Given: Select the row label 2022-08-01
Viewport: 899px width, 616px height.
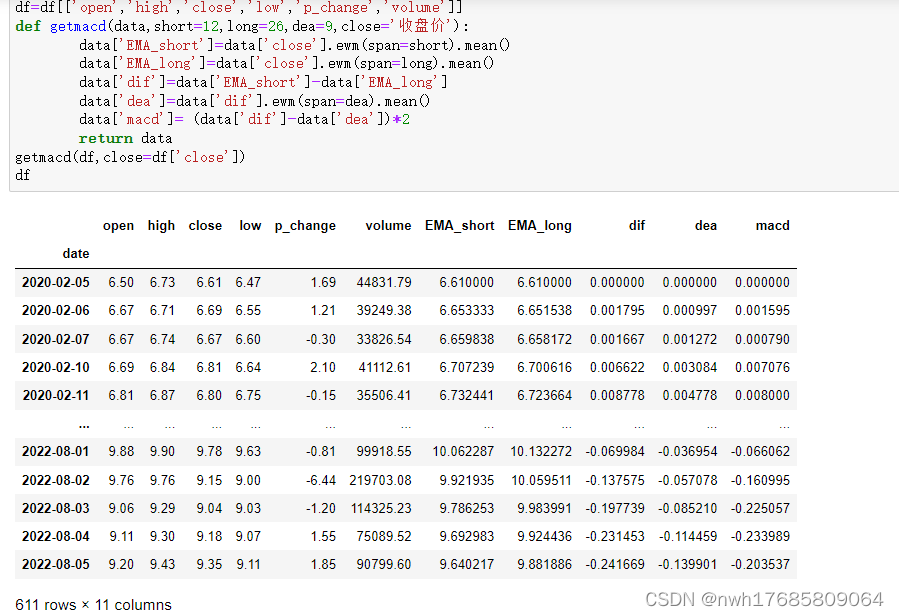Looking at the screenshot, I should [56, 451].
